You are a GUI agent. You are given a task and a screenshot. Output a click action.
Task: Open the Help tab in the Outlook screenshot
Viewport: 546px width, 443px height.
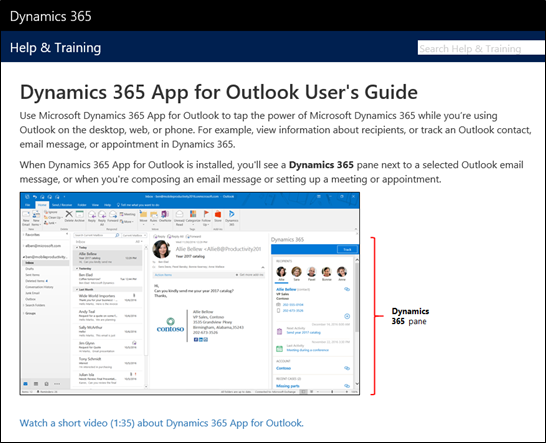(x=108, y=205)
